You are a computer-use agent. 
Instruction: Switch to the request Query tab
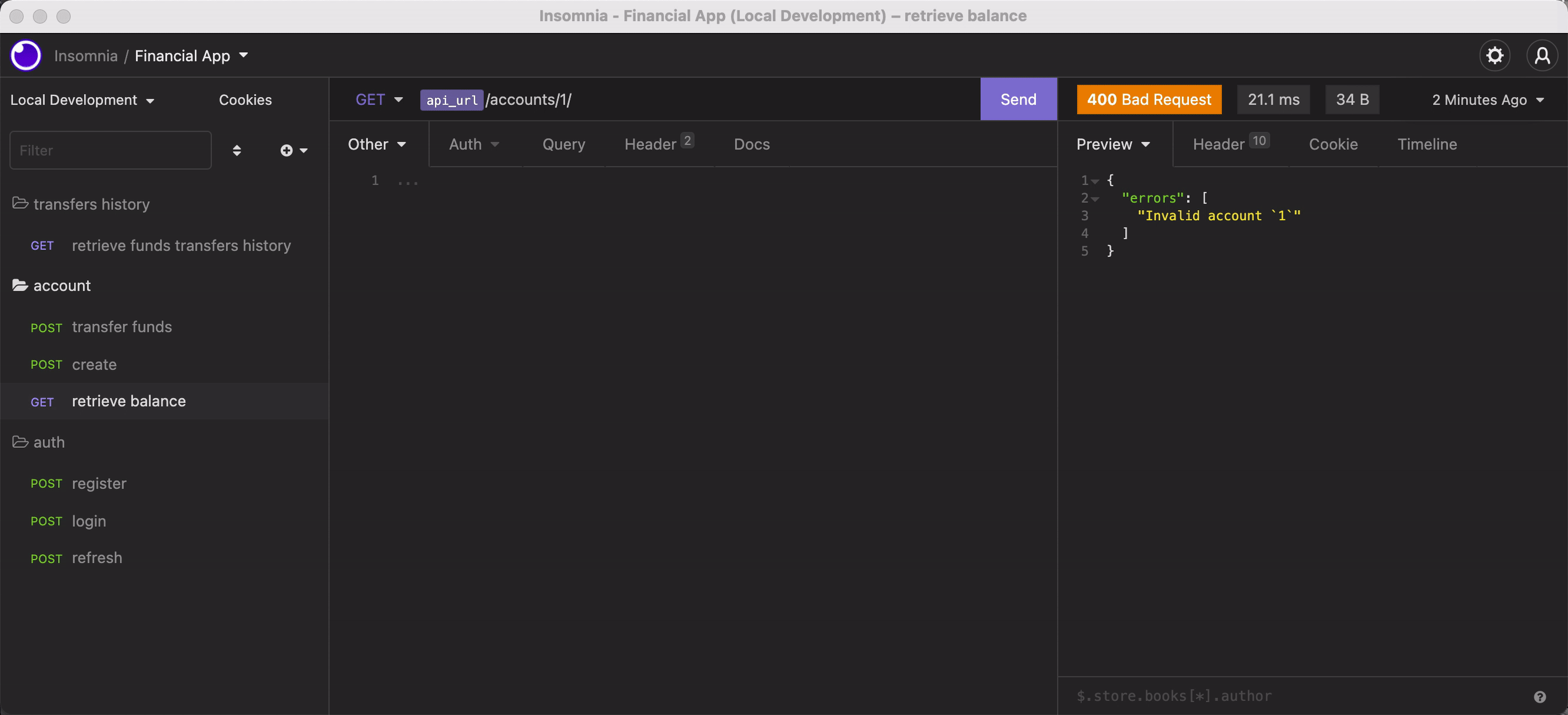click(x=563, y=144)
